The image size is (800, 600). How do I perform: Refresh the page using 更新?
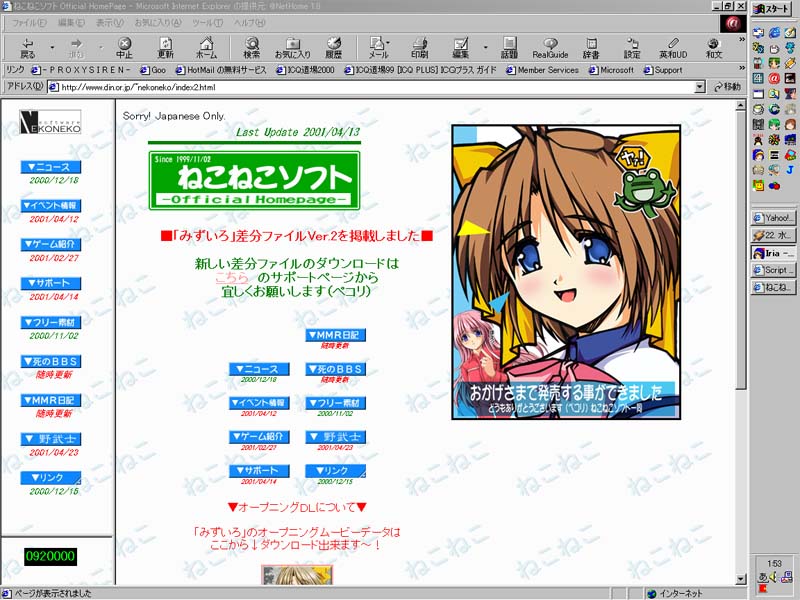165,48
